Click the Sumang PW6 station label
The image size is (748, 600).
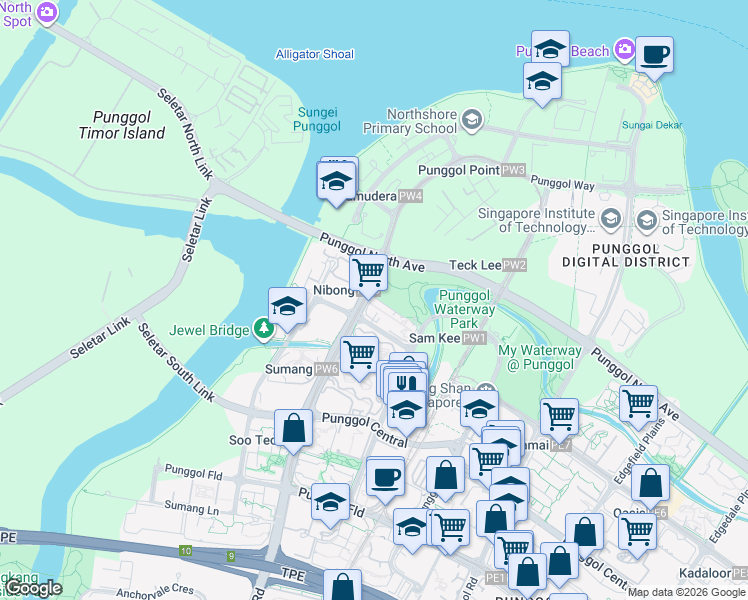tap(301, 369)
